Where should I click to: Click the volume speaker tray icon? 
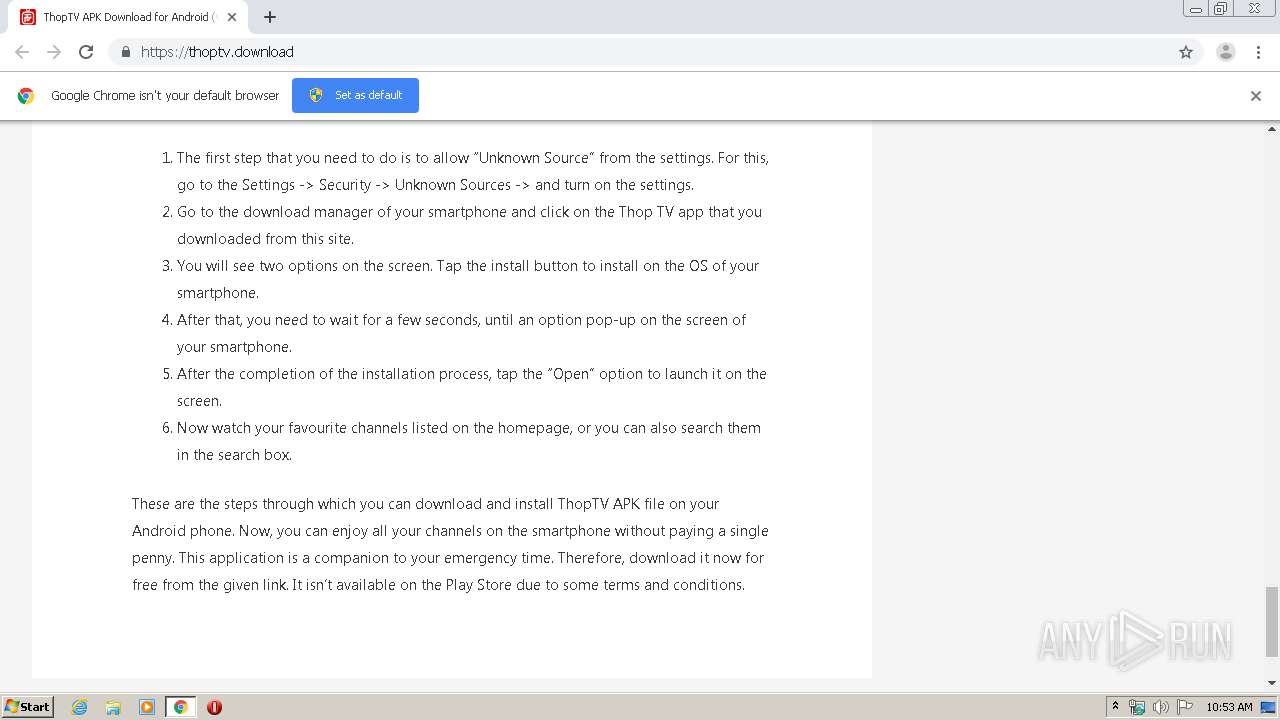(x=1161, y=707)
